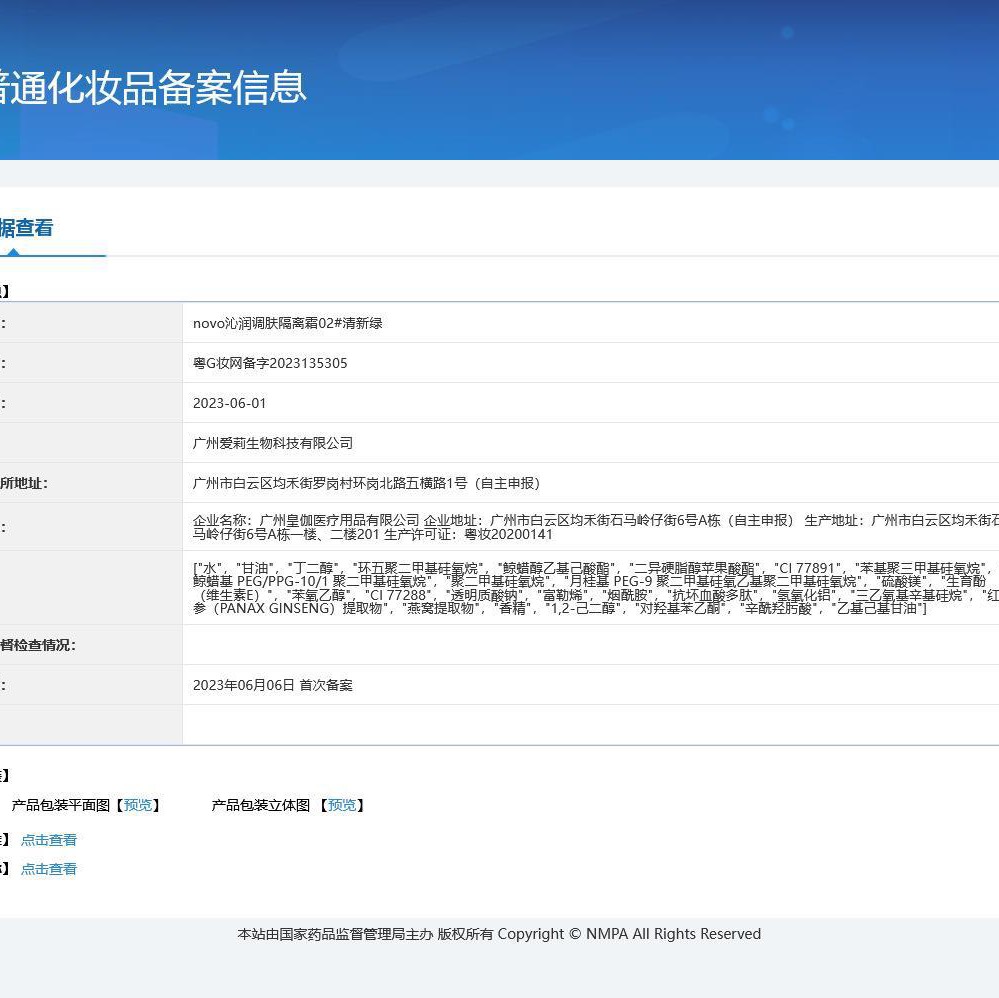Click the lower 点击查看 link
The image size is (999, 998).
49,869
